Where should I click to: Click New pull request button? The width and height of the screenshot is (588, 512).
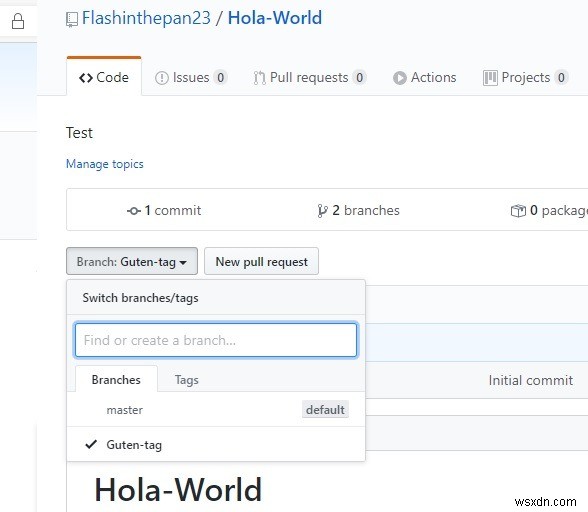[261, 261]
